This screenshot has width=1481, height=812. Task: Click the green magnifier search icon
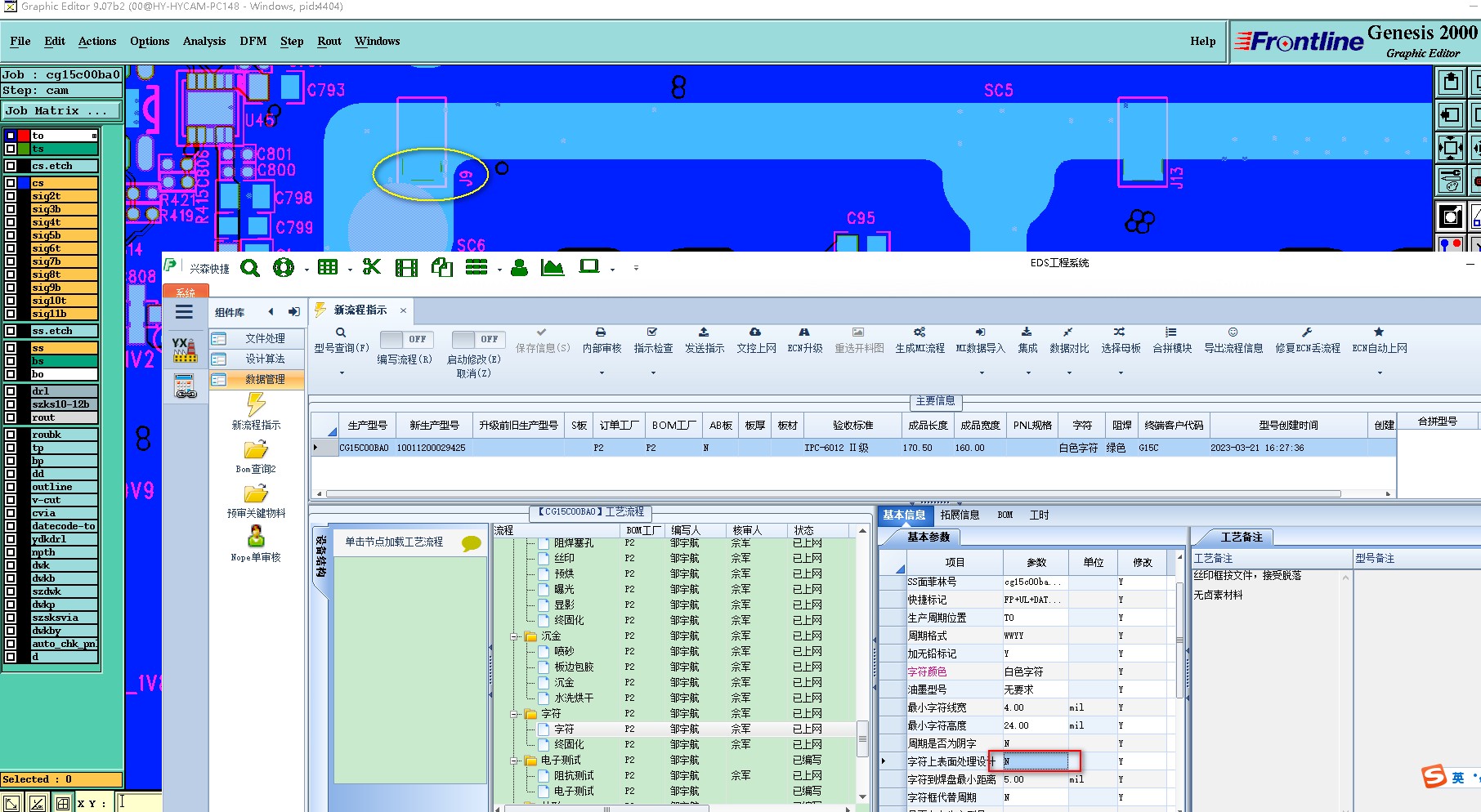(250, 267)
